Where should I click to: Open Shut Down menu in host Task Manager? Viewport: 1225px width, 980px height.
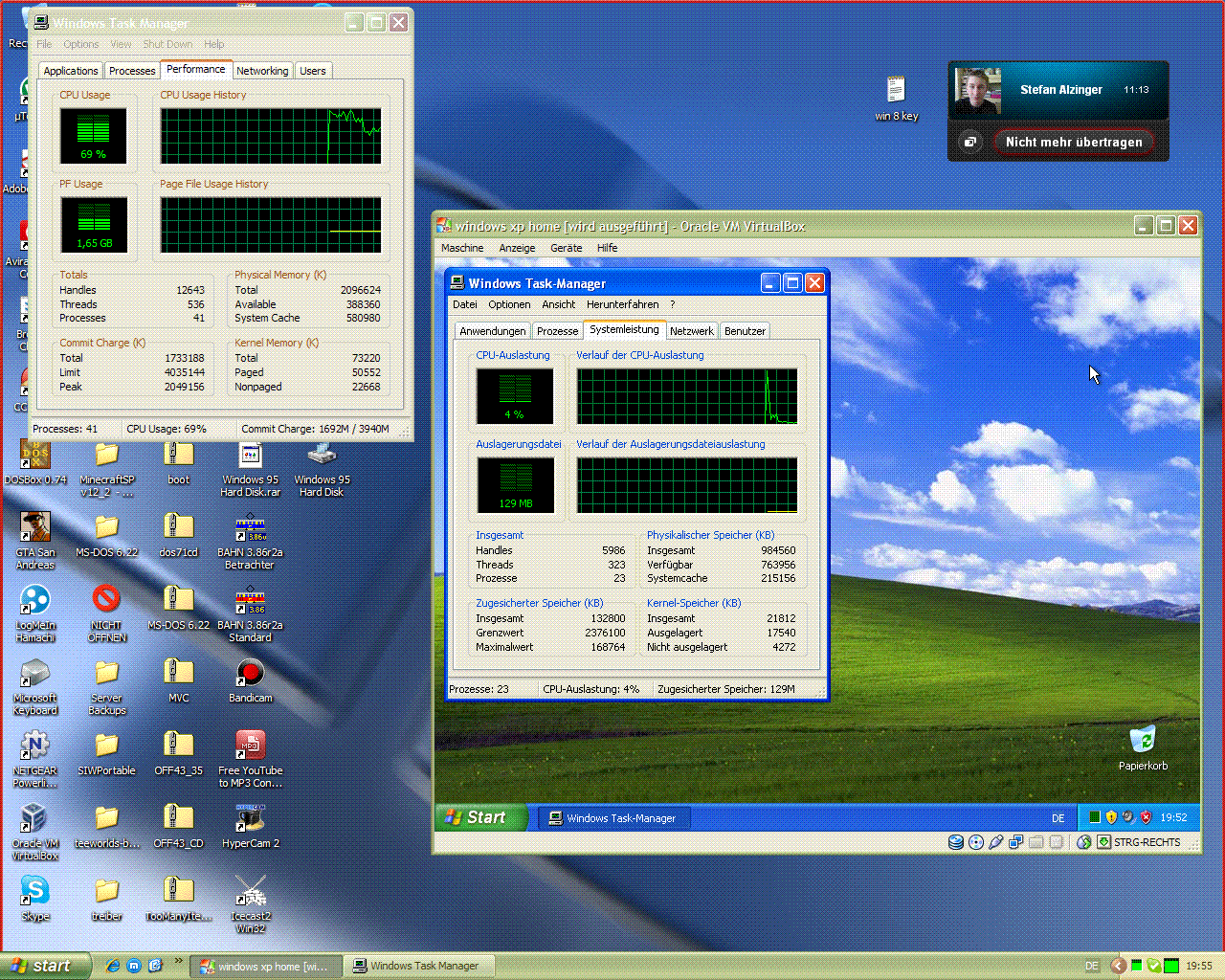[x=167, y=44]
